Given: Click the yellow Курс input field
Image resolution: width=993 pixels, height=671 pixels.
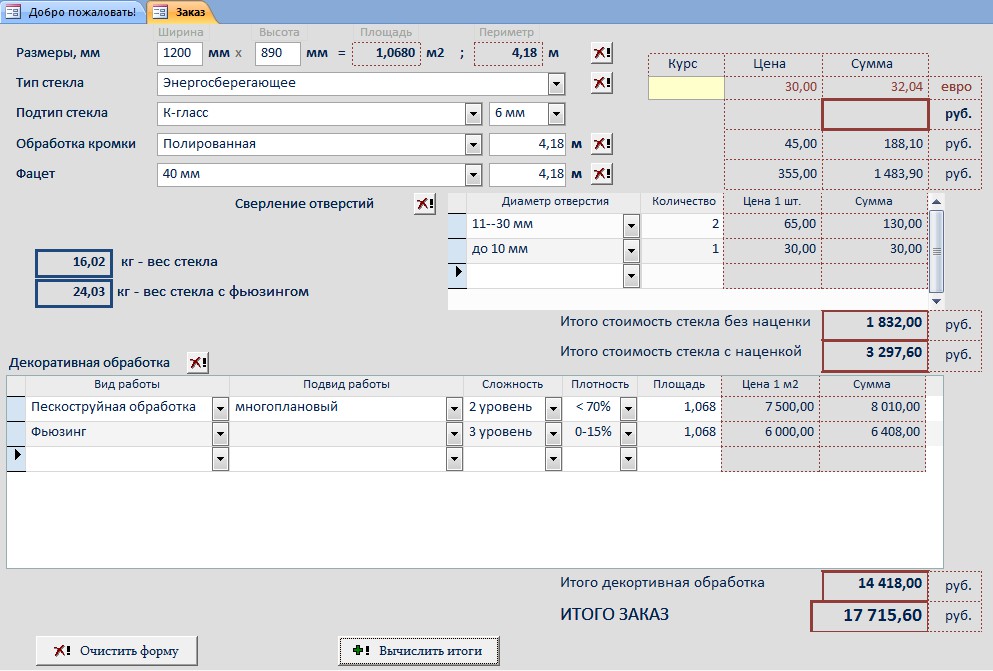Looking at the screenshot, I should (686, 88).
